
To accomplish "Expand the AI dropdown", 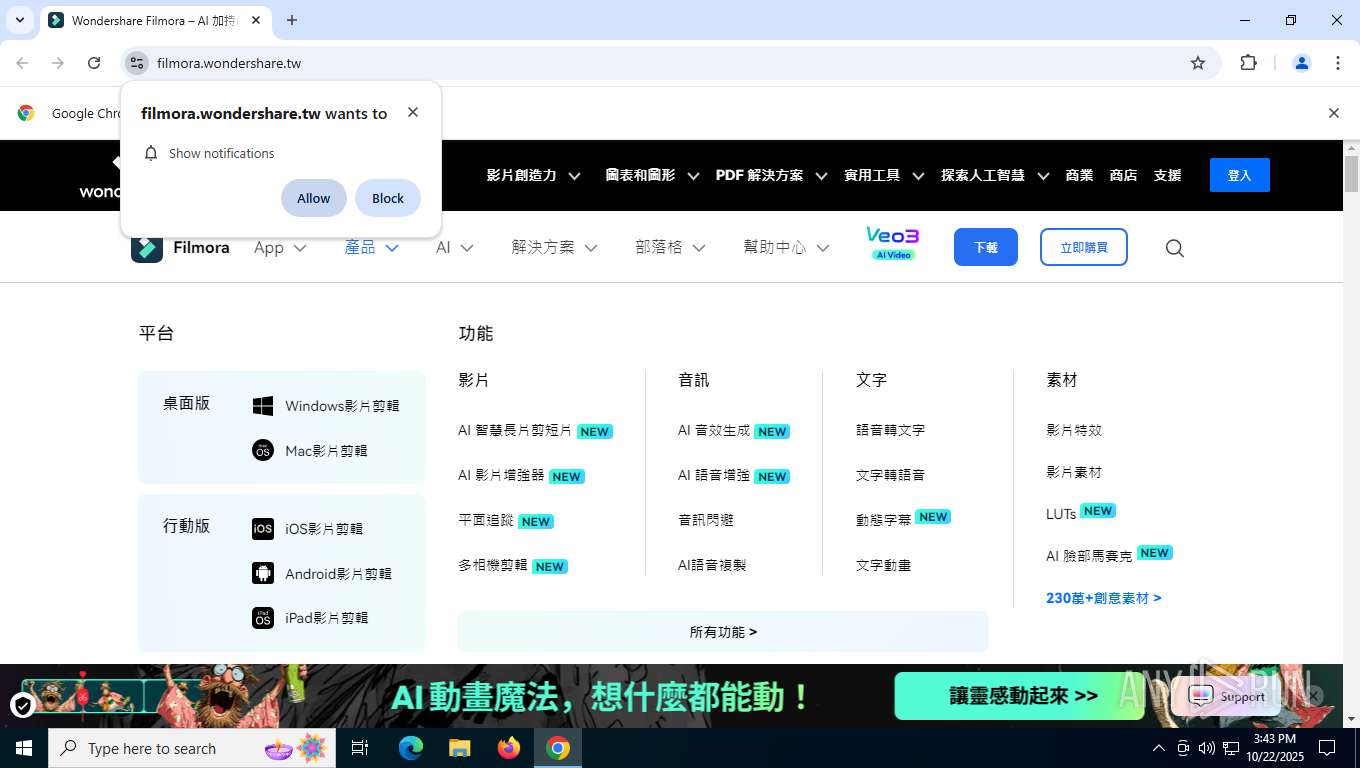I will 454,247.
